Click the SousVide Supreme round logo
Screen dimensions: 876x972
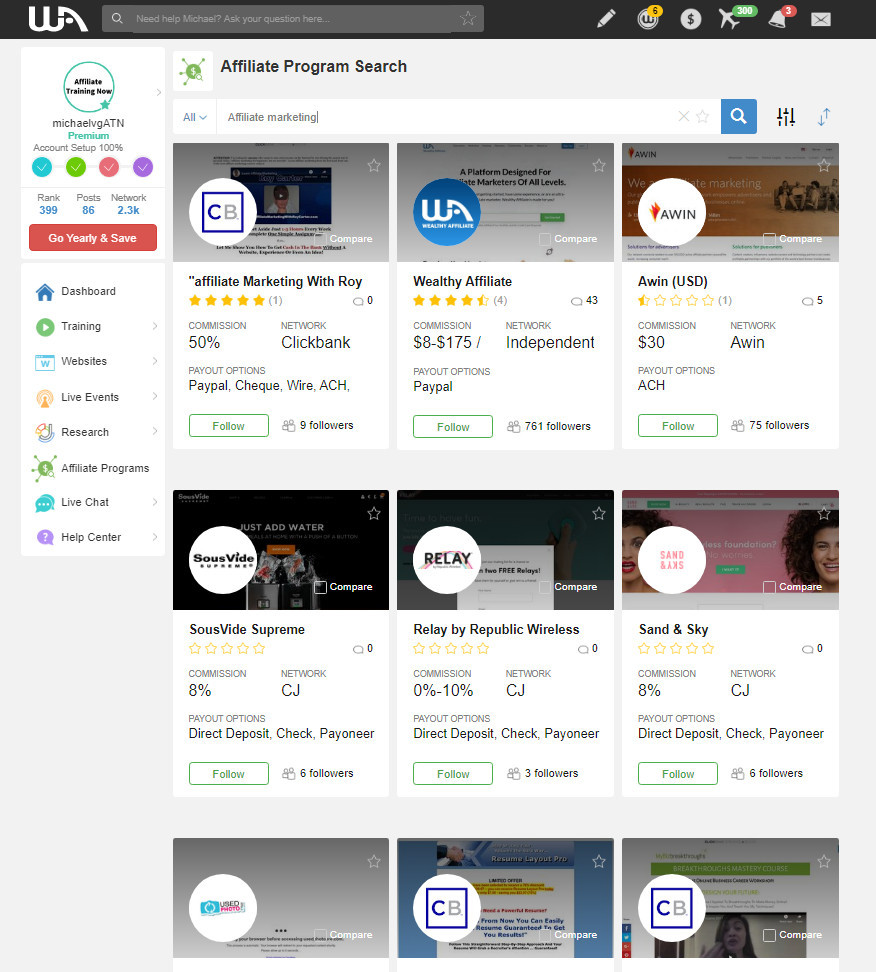(223, 560)
